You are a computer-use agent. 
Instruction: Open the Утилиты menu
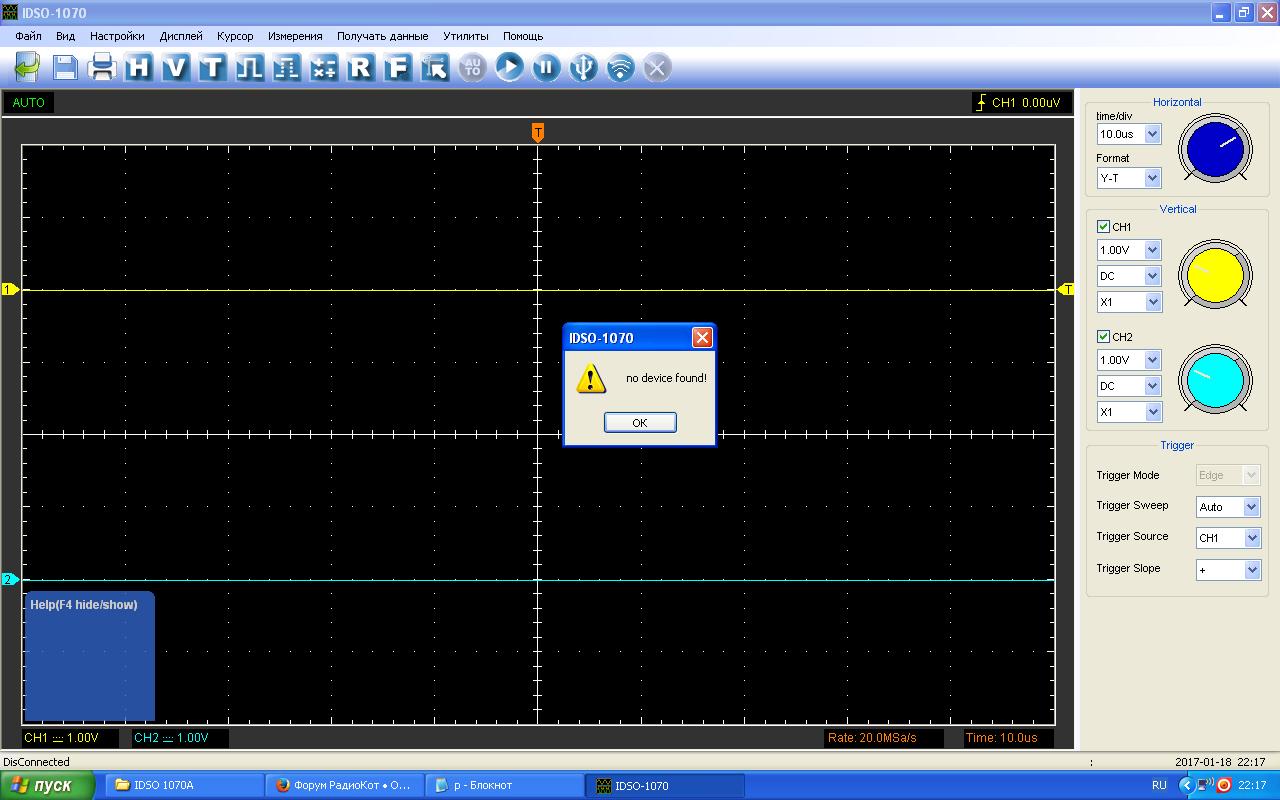466,36
